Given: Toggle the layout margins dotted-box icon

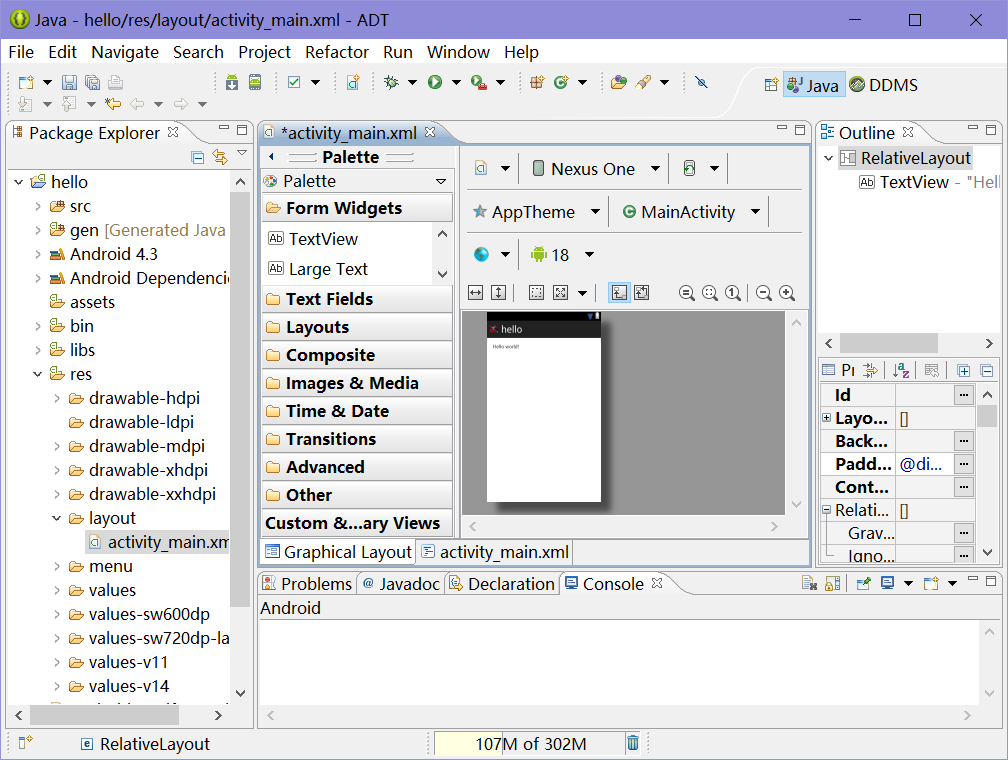Looking at the screenshot, I should pos(536,293).
